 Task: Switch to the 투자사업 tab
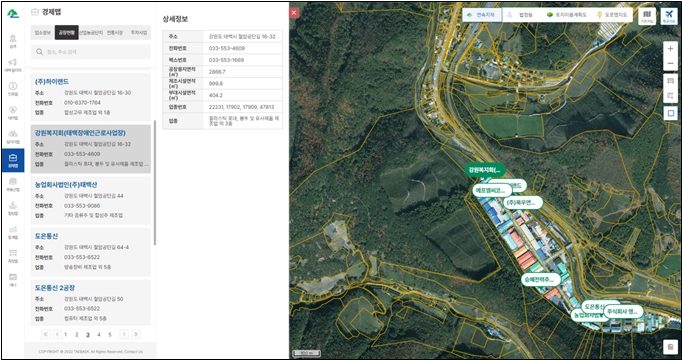[x=139, y=33]
